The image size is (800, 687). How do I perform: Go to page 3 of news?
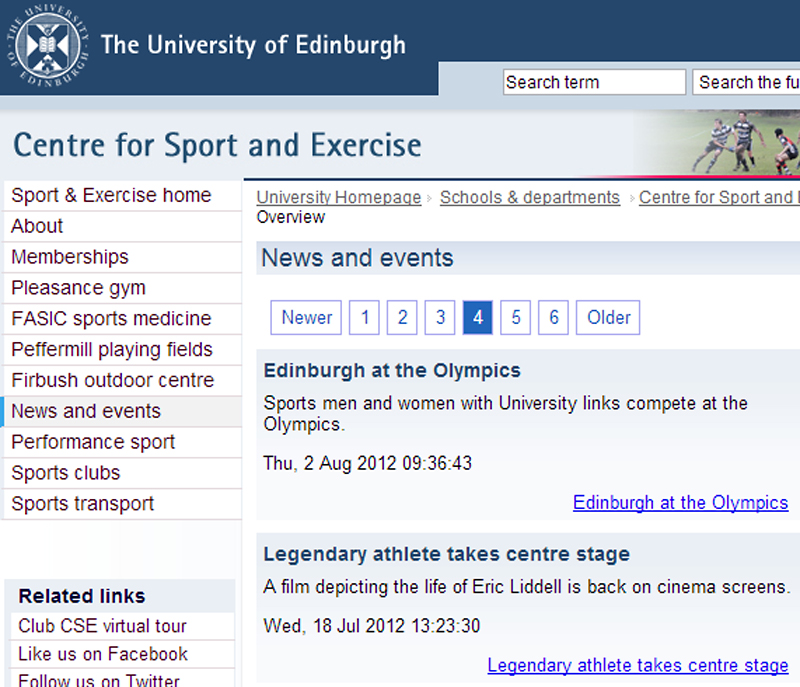(440, 317)
